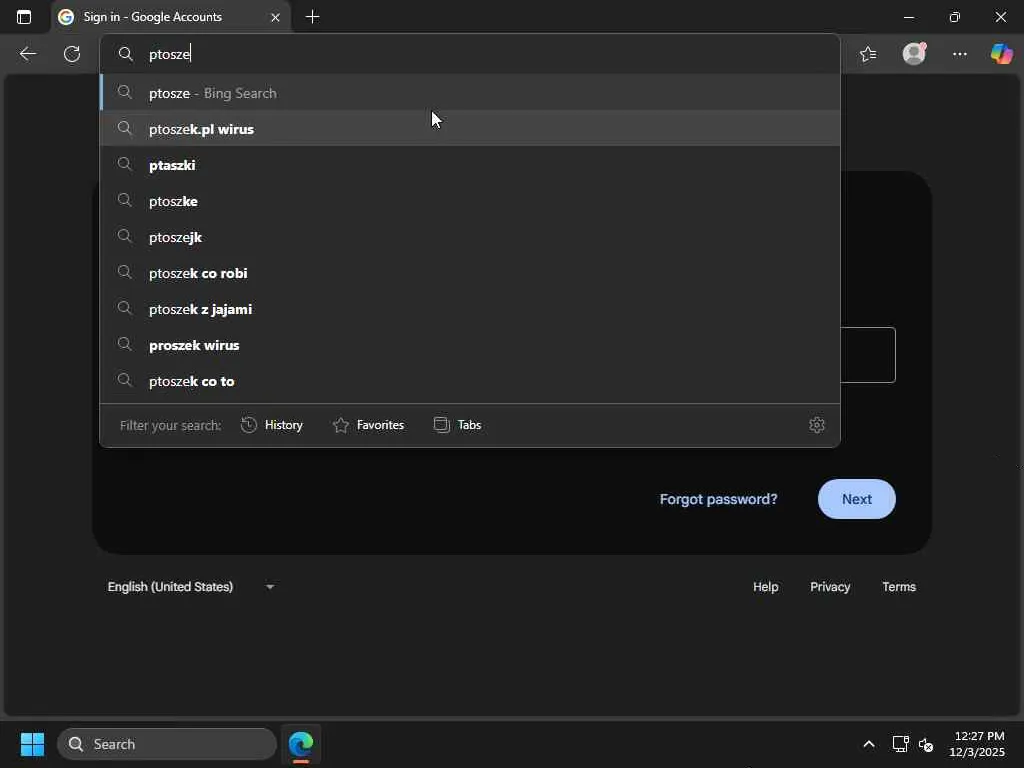Select the 'ptoszke' suggestion

point(470,201)
